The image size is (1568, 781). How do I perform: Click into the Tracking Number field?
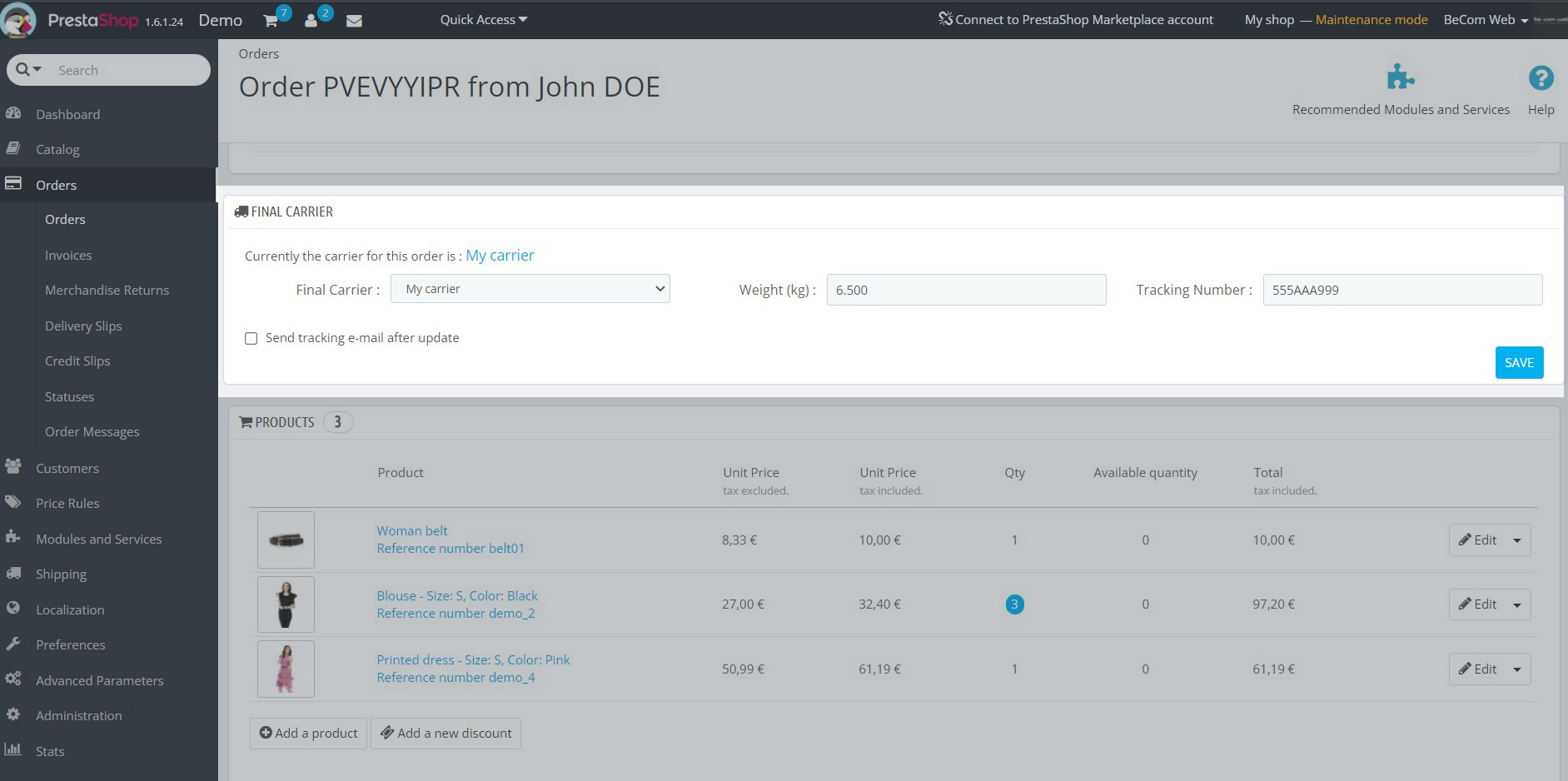click(x=1401, y=290)
